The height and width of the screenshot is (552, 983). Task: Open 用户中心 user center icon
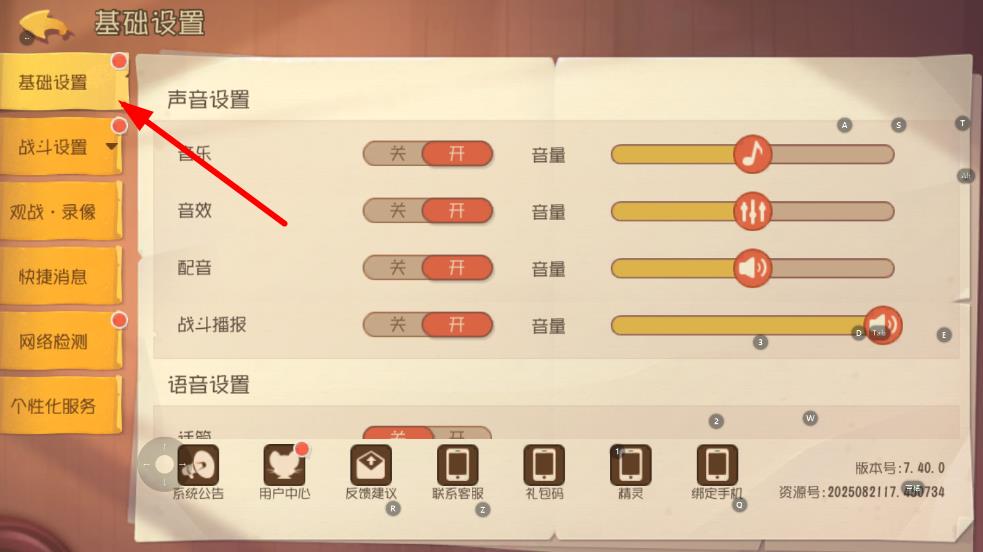coord(284,465)
